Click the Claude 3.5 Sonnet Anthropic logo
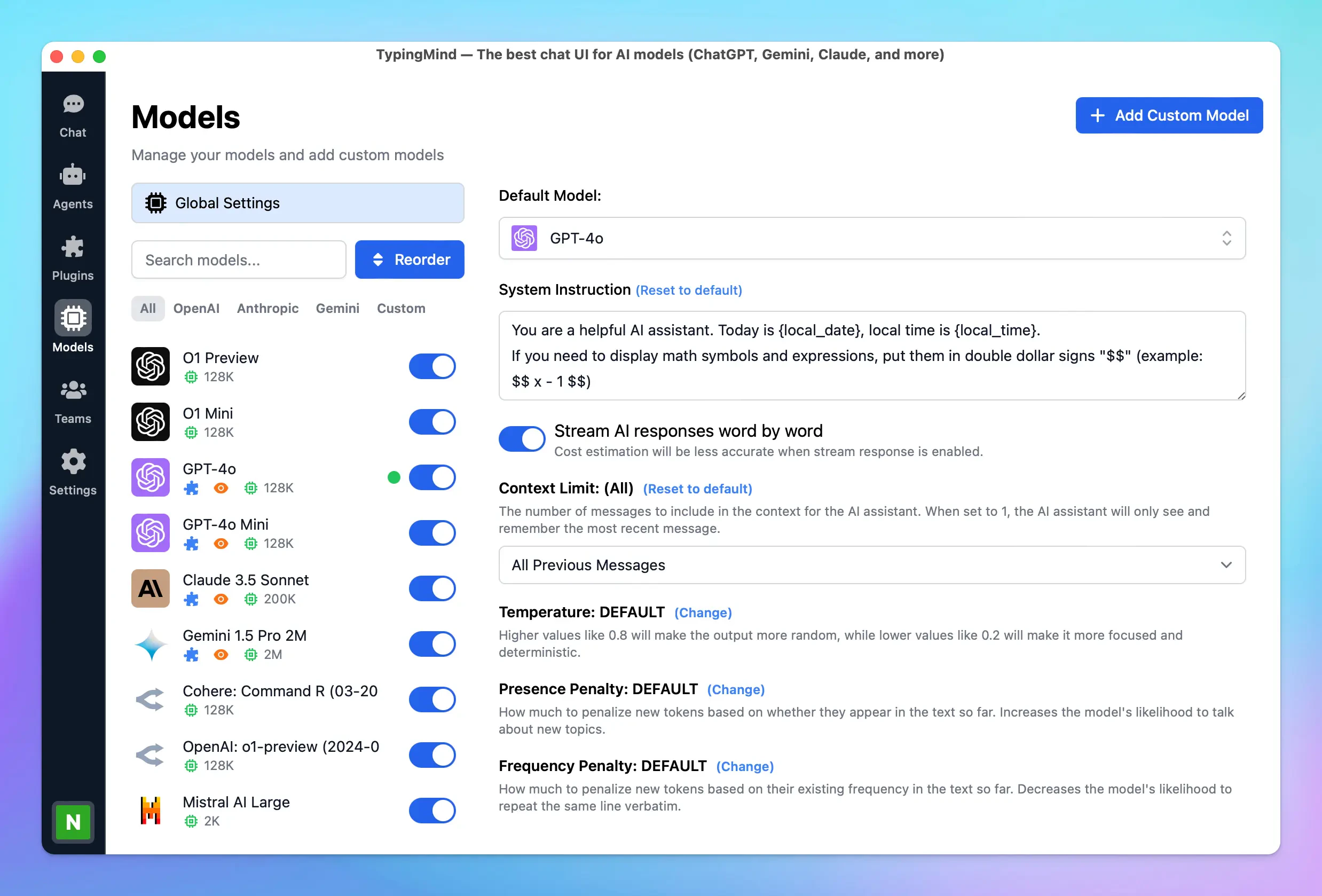 (151, 588)
